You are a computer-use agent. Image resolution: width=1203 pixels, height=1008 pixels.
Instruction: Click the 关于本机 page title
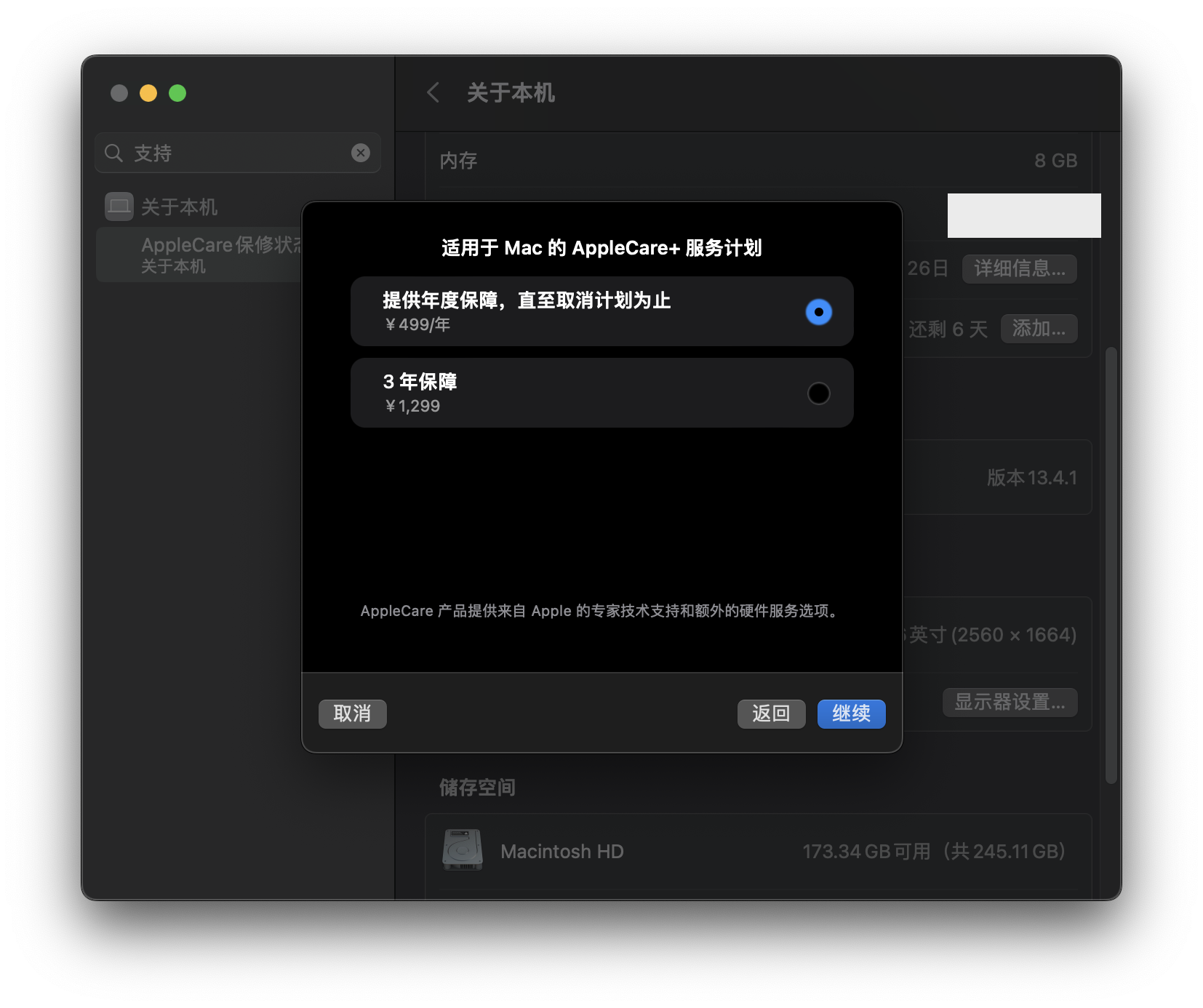pyautogui.click(x=511, y=92)
